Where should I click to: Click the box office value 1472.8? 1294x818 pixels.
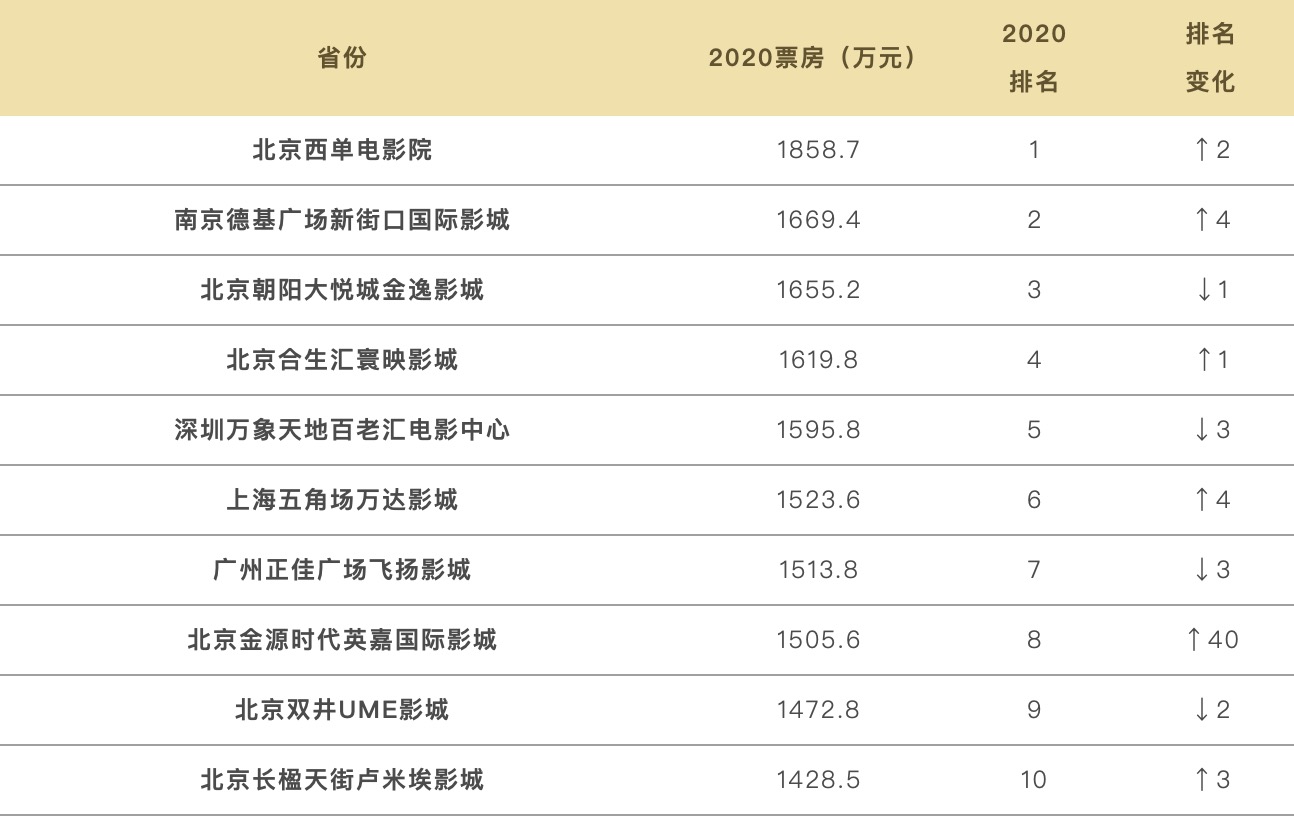coord(818,710)
